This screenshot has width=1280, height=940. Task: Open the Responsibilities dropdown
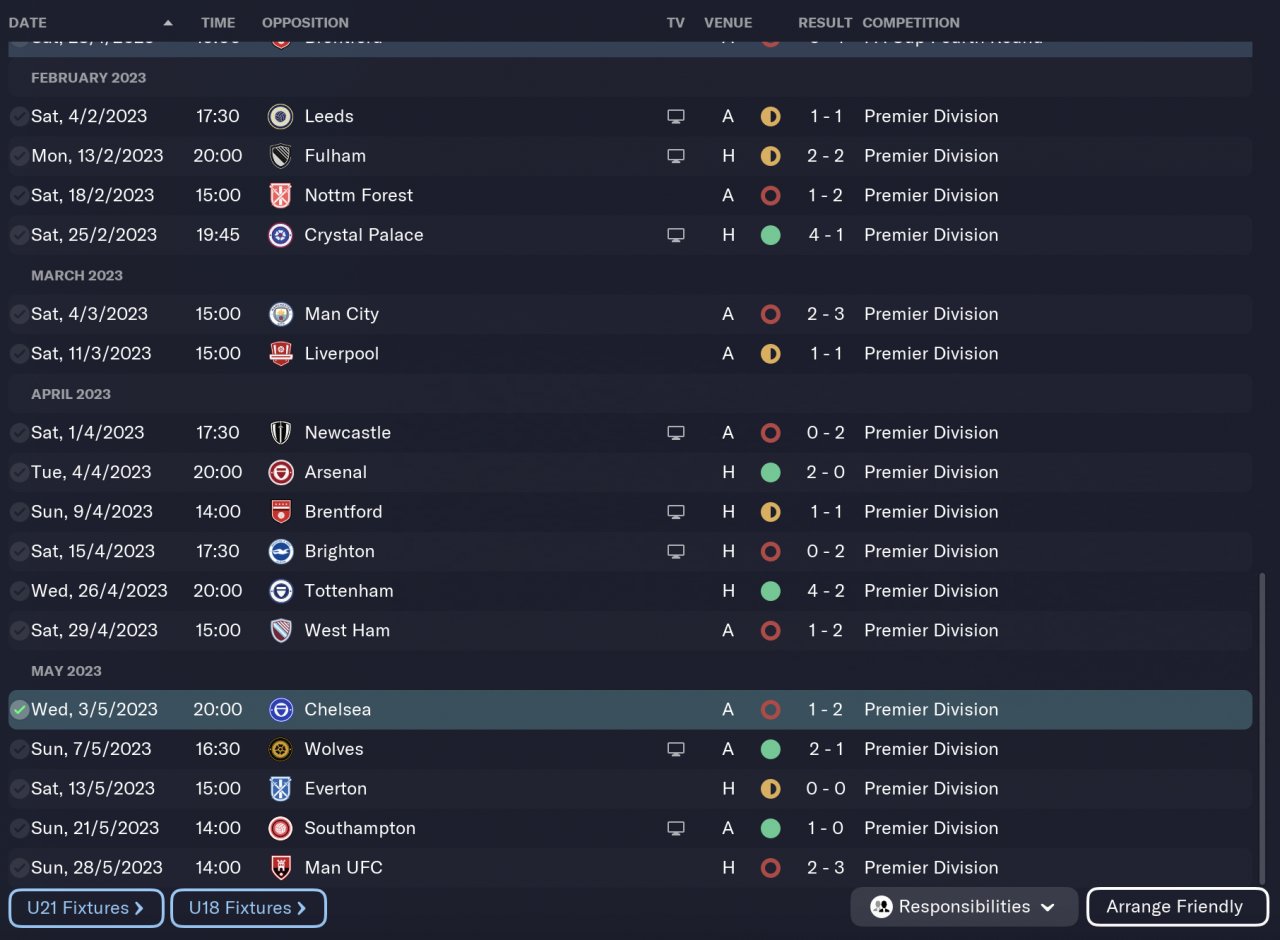[964, 907]
